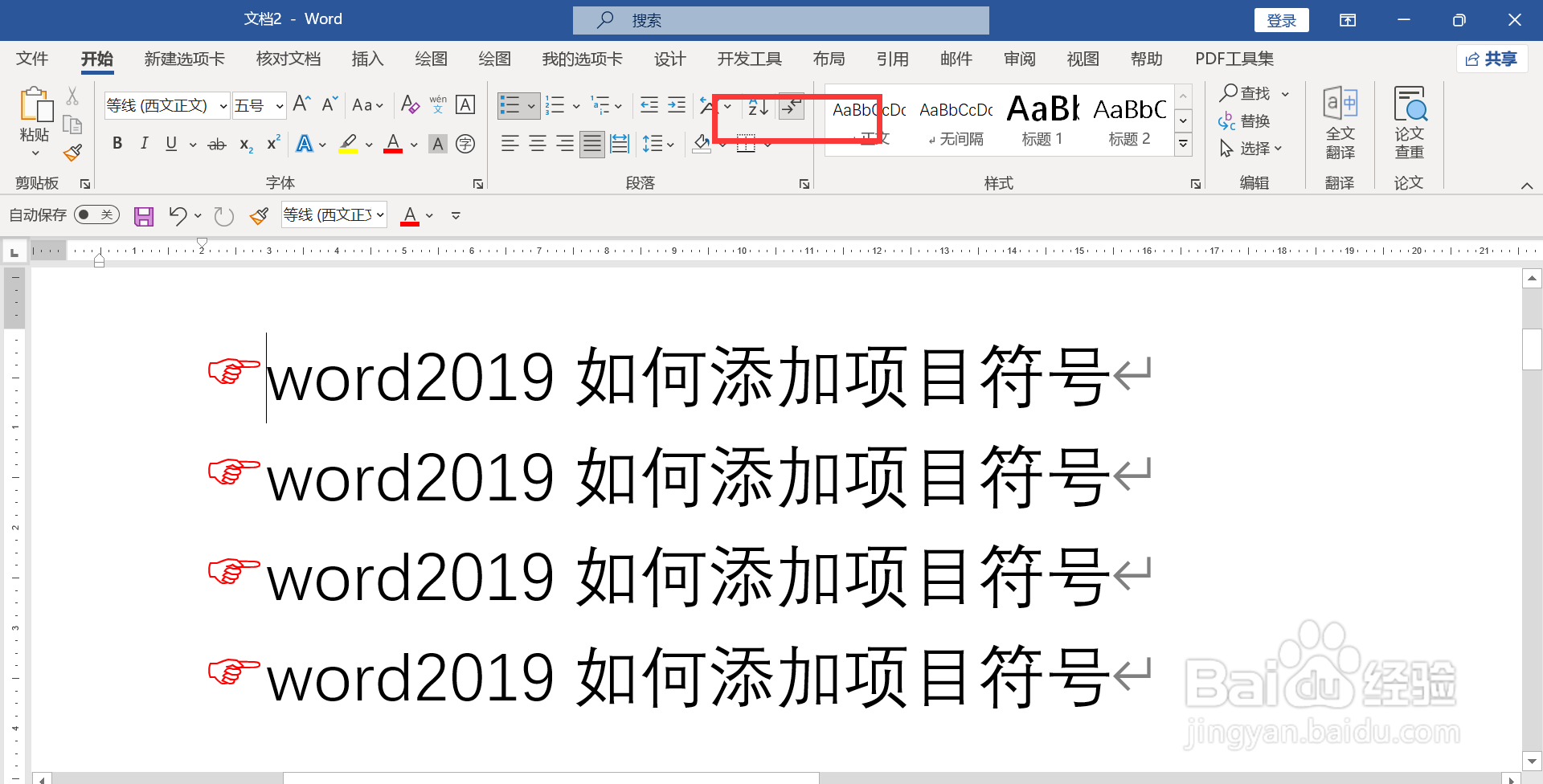The image size is (1543, 784).
Task: Apply the Heading 2 style
Action: tap(1129, 120)
